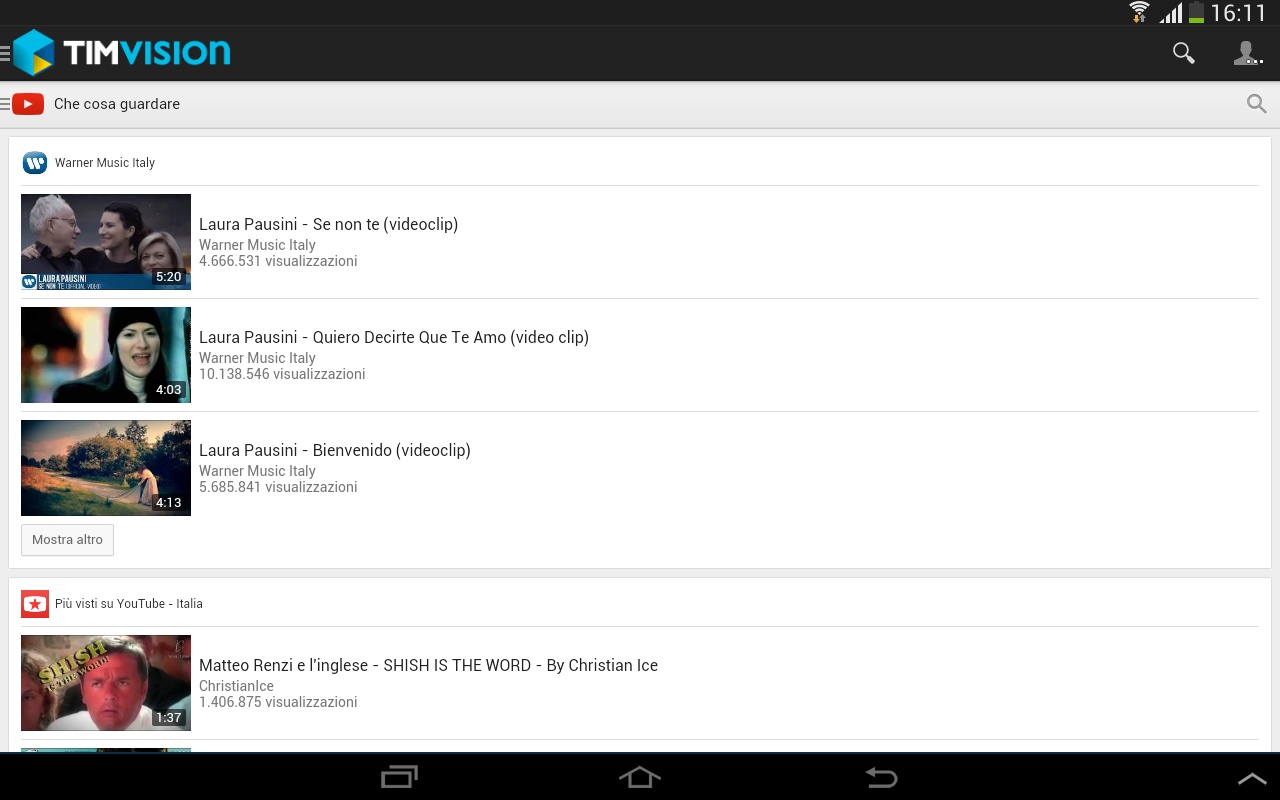
Task: Tap the search magnifier in TIMvision bar
Action: pos(1184,53)
